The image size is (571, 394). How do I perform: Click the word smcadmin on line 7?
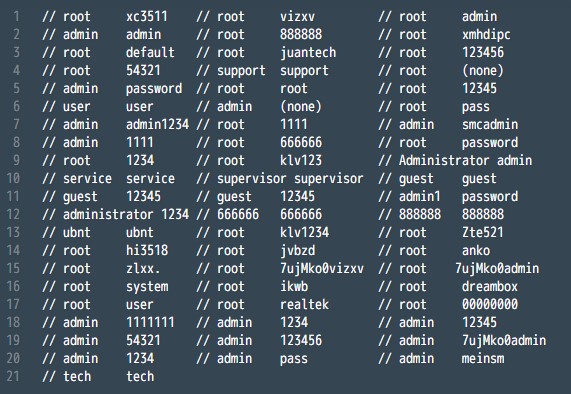point(490,125)
